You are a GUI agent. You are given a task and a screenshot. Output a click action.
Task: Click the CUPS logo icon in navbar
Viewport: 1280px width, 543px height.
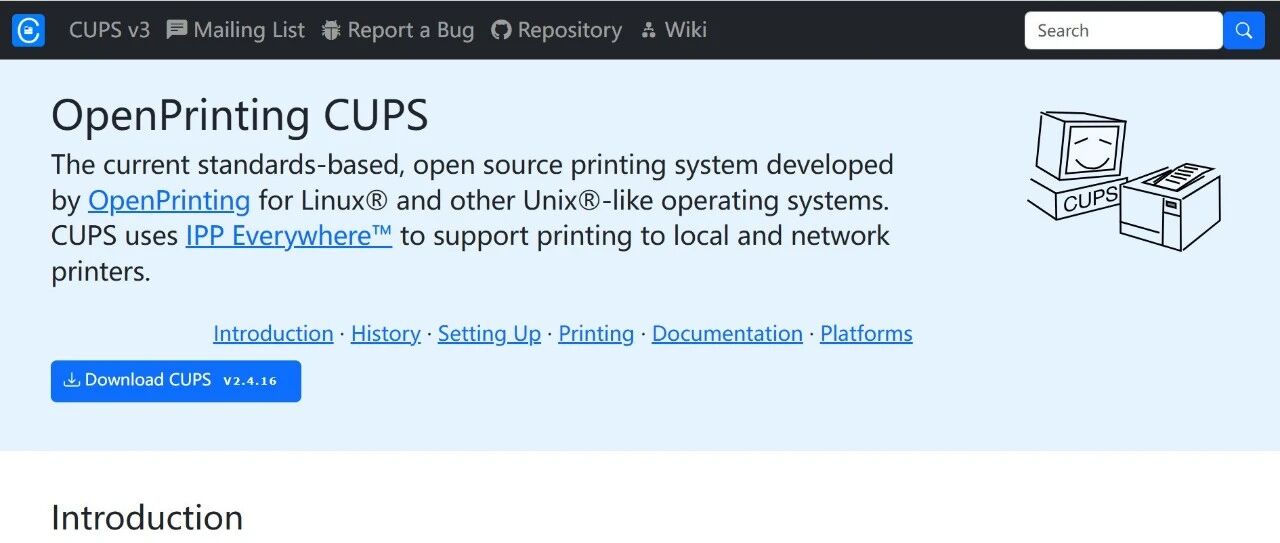(x=28, y=31)
